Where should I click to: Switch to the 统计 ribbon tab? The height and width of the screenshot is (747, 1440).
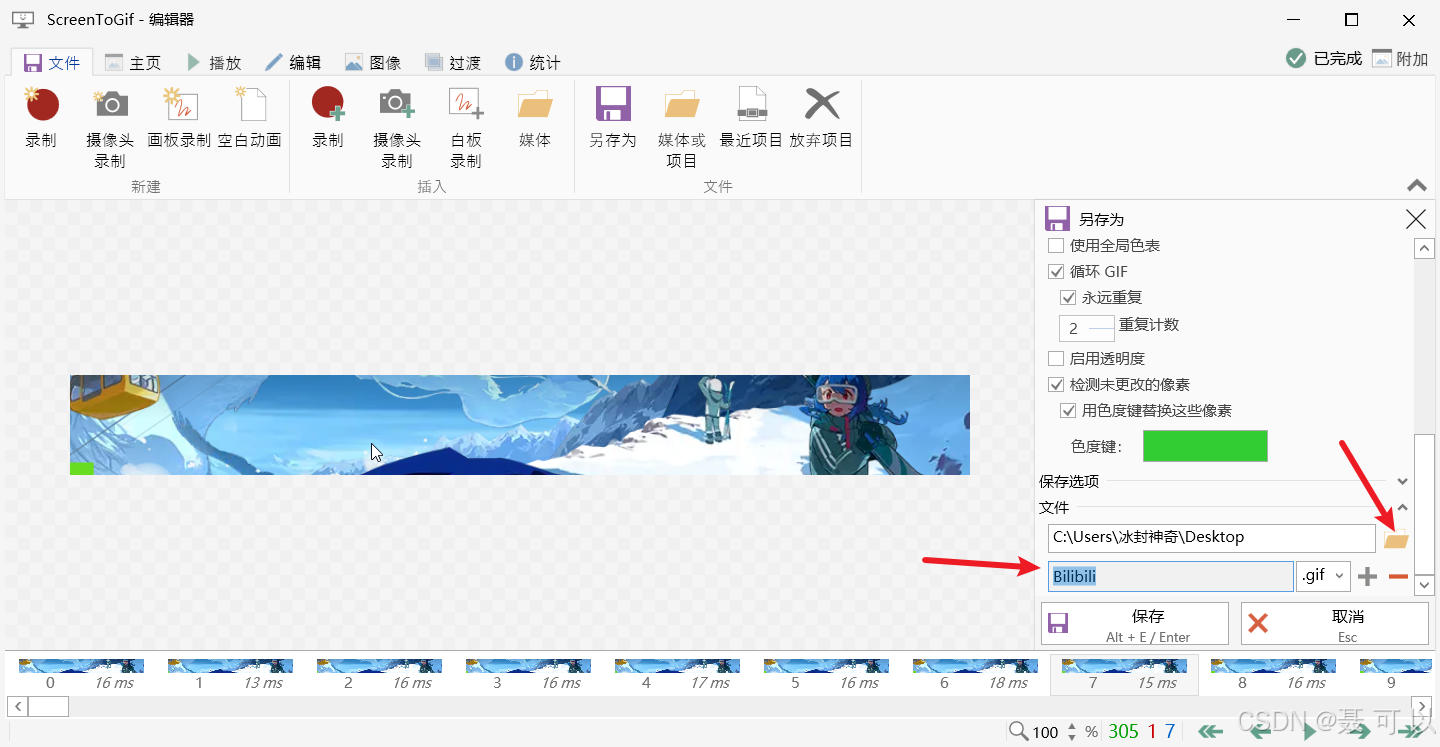coord(533,62)
